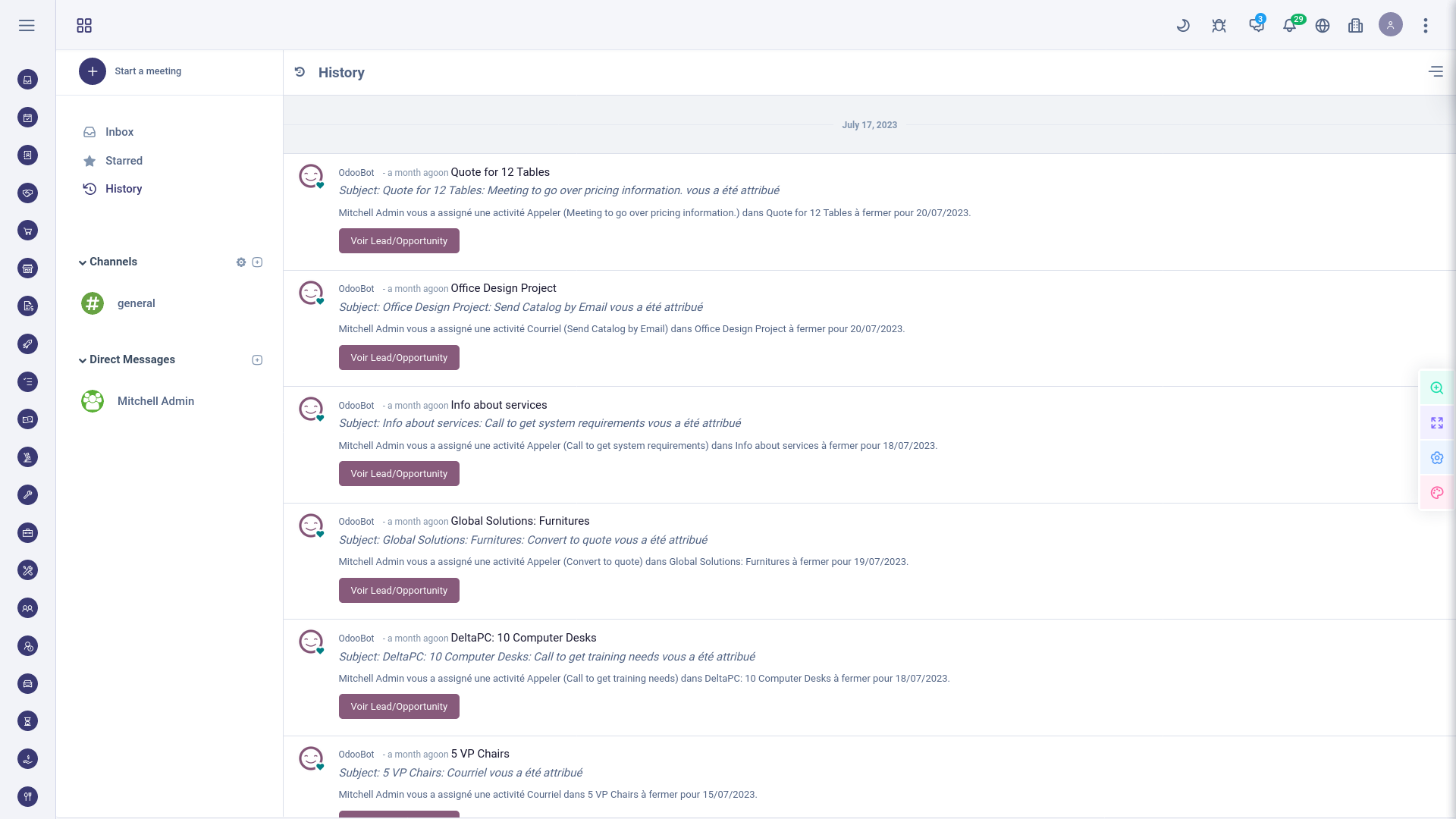The width and height of the screenshot is (1456, 819).
Task: Open the Lunch fork-and-knife sidebar icon
Action: (27, 797)
